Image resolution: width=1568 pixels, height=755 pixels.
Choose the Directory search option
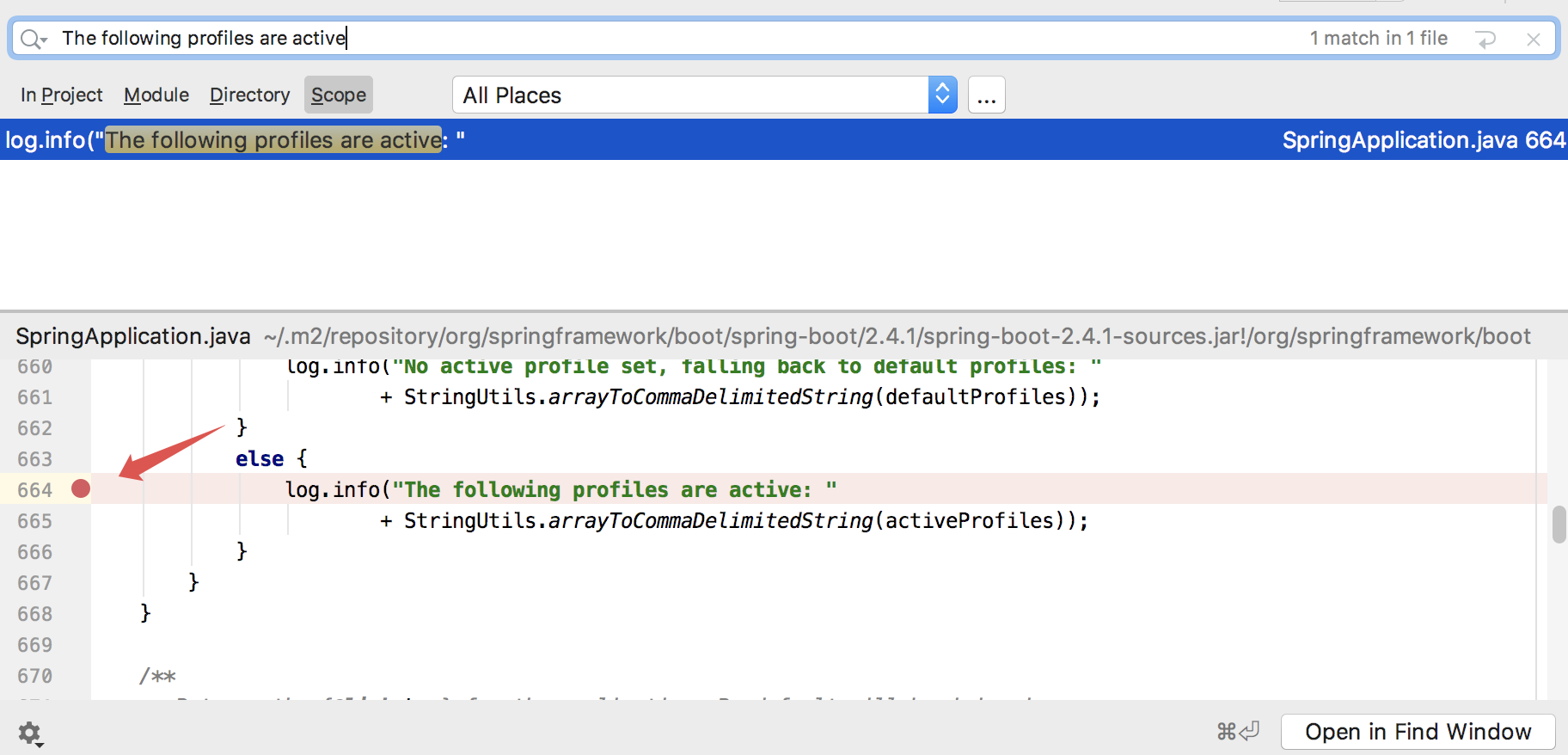(249, 95)
